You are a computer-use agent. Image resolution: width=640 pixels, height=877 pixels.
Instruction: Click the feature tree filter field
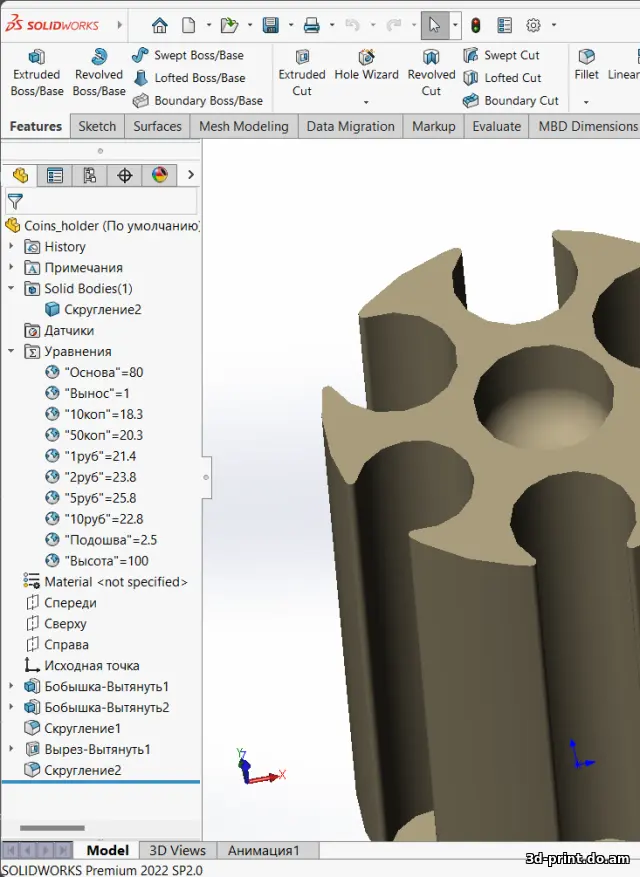(105, 201)
